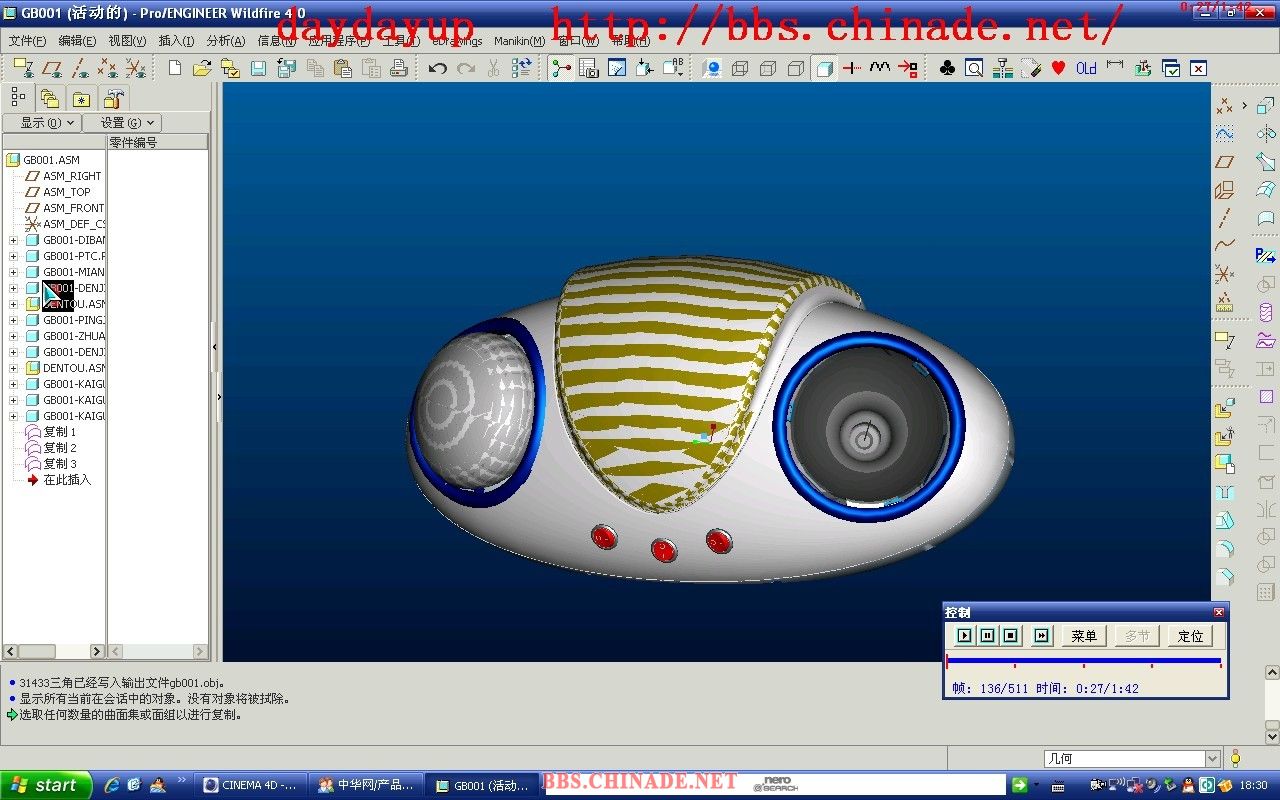
Task: Click the Undo arrow in the toolbar
Action: coord(437,68)
